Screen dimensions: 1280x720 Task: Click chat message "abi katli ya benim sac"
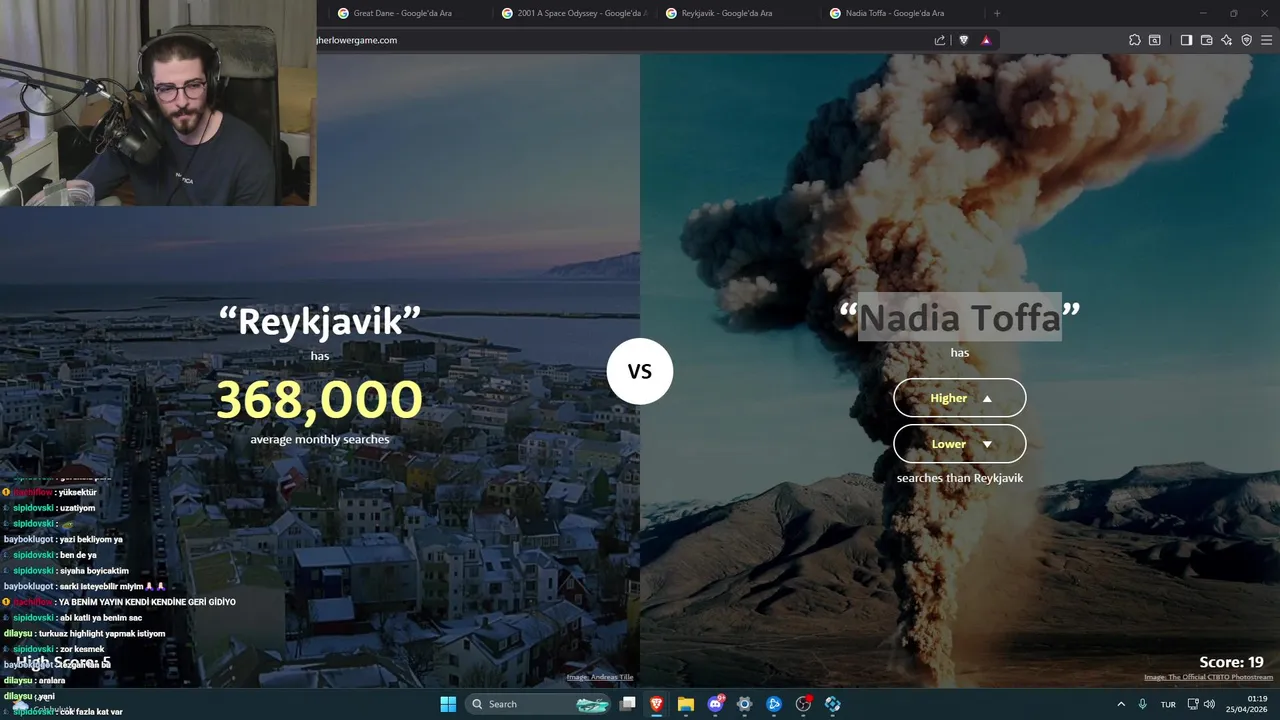click(x=101, y=618)
